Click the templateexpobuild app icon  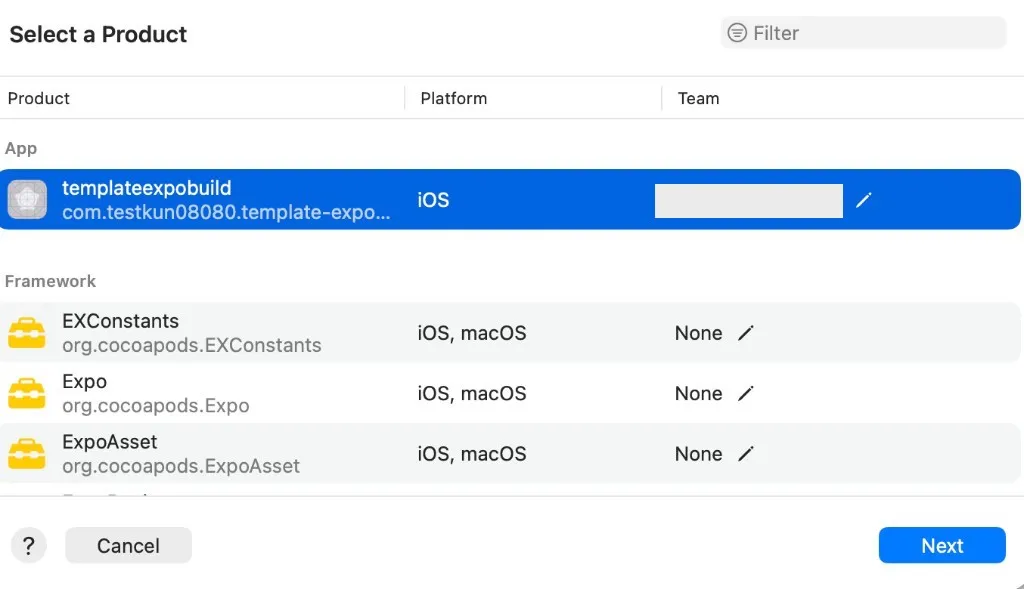[27, 199]
